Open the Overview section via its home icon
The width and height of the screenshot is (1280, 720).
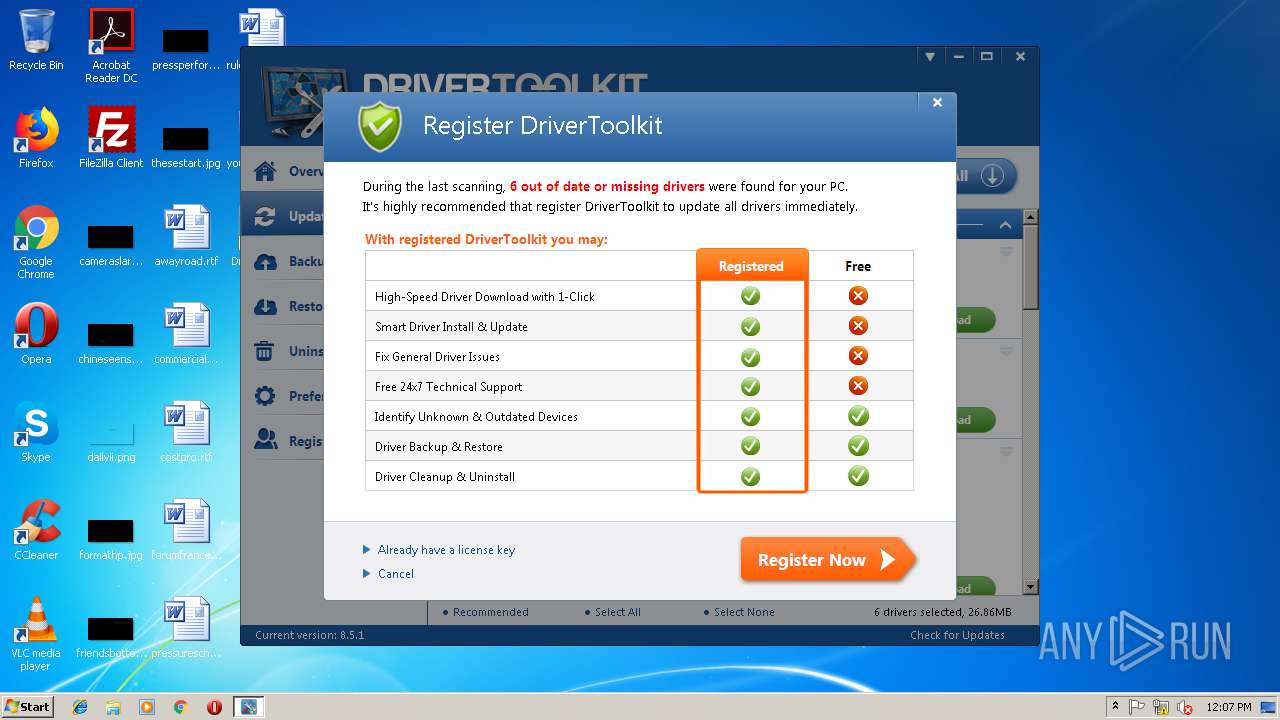(x=265, y=171)
